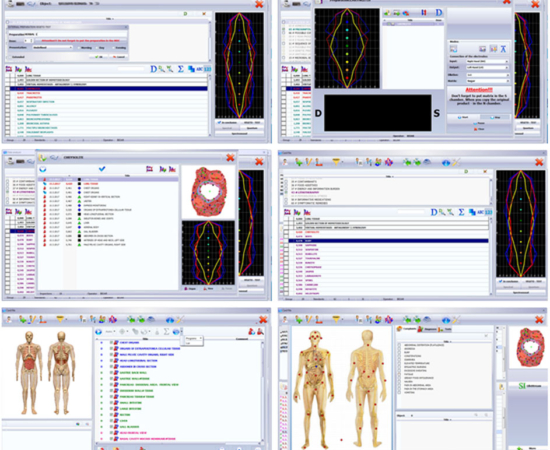Click the pencil edit-patient icon in bottom-right window toolbar
This screenshot has height=450, width=550.
[x=308, y=319]
